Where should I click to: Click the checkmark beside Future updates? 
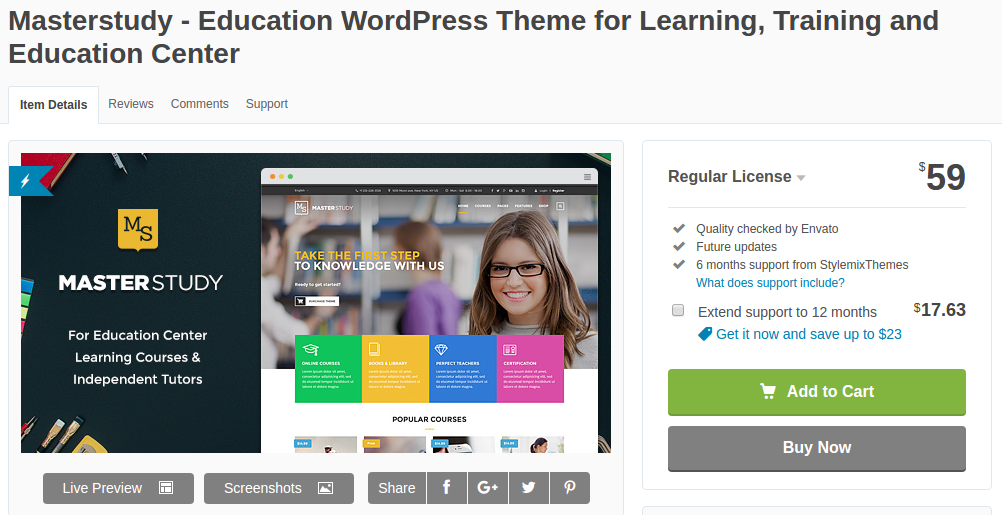pos(679,246)
